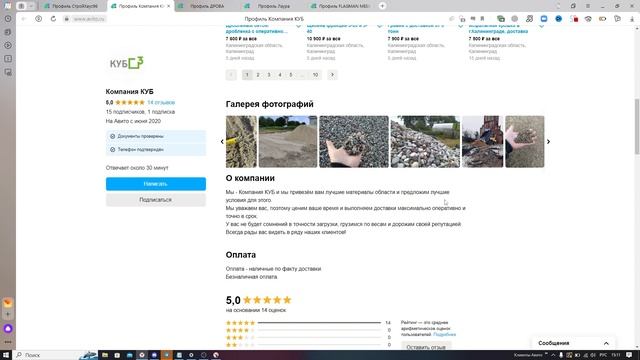Open the sidebar history clock icon
Image resolution: width=640 pixels, height=360 pixels.
coord(8,19)
